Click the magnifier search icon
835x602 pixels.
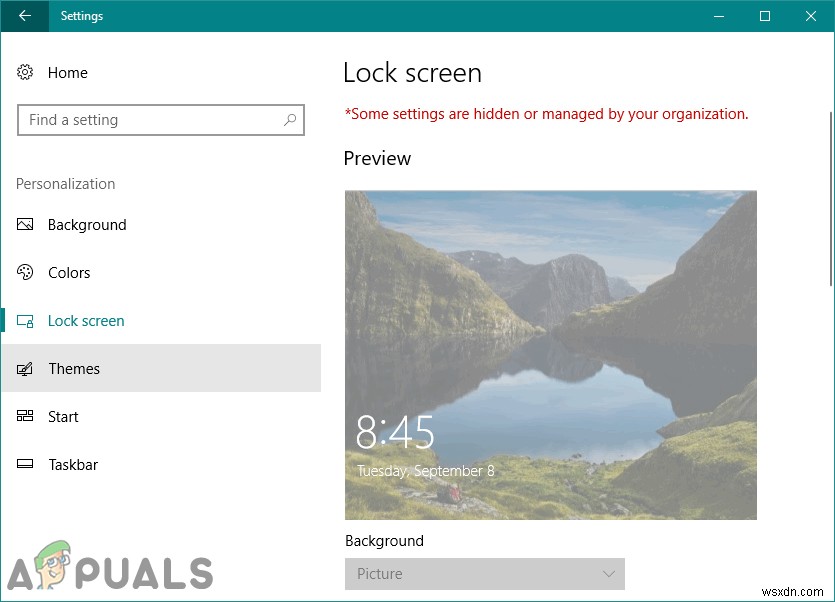point(290,120)
